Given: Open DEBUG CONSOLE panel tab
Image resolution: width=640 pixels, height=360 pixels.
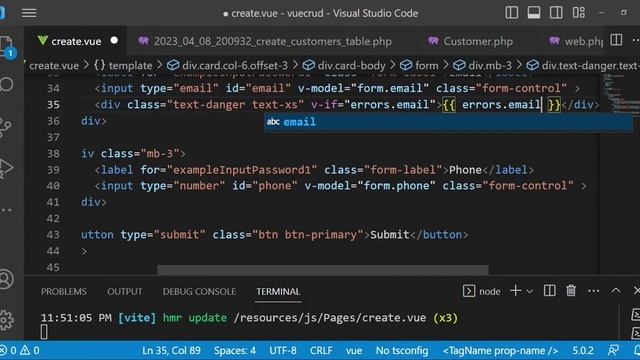Looking at the screenshot, I should coord(199,291).
